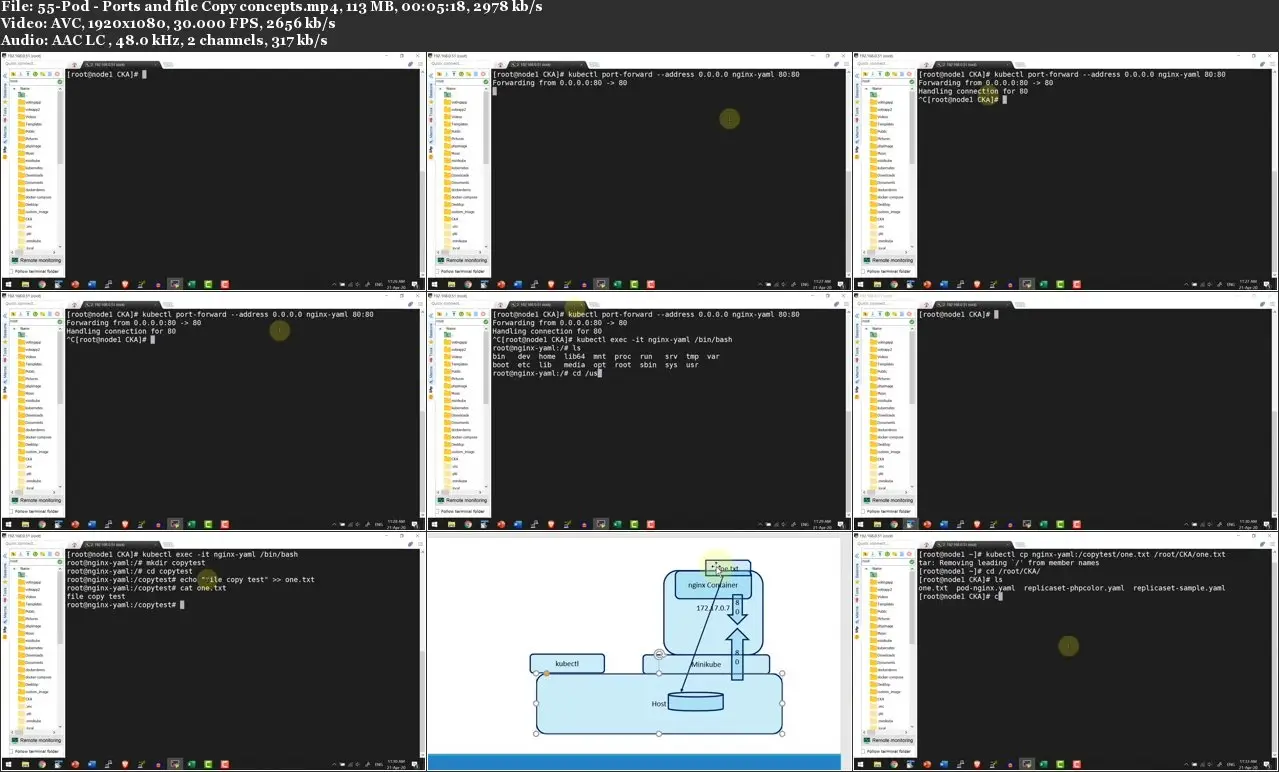
Task: Tick Follow terminal folder in kubectl cp frame
Action: [863, 752]
